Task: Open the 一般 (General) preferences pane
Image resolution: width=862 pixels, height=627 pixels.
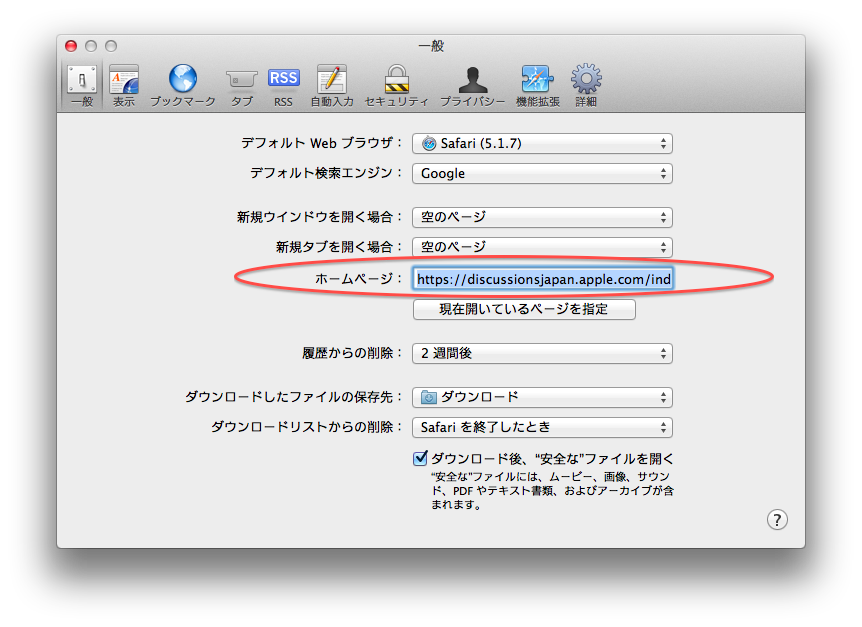Action: click(82, 86)
